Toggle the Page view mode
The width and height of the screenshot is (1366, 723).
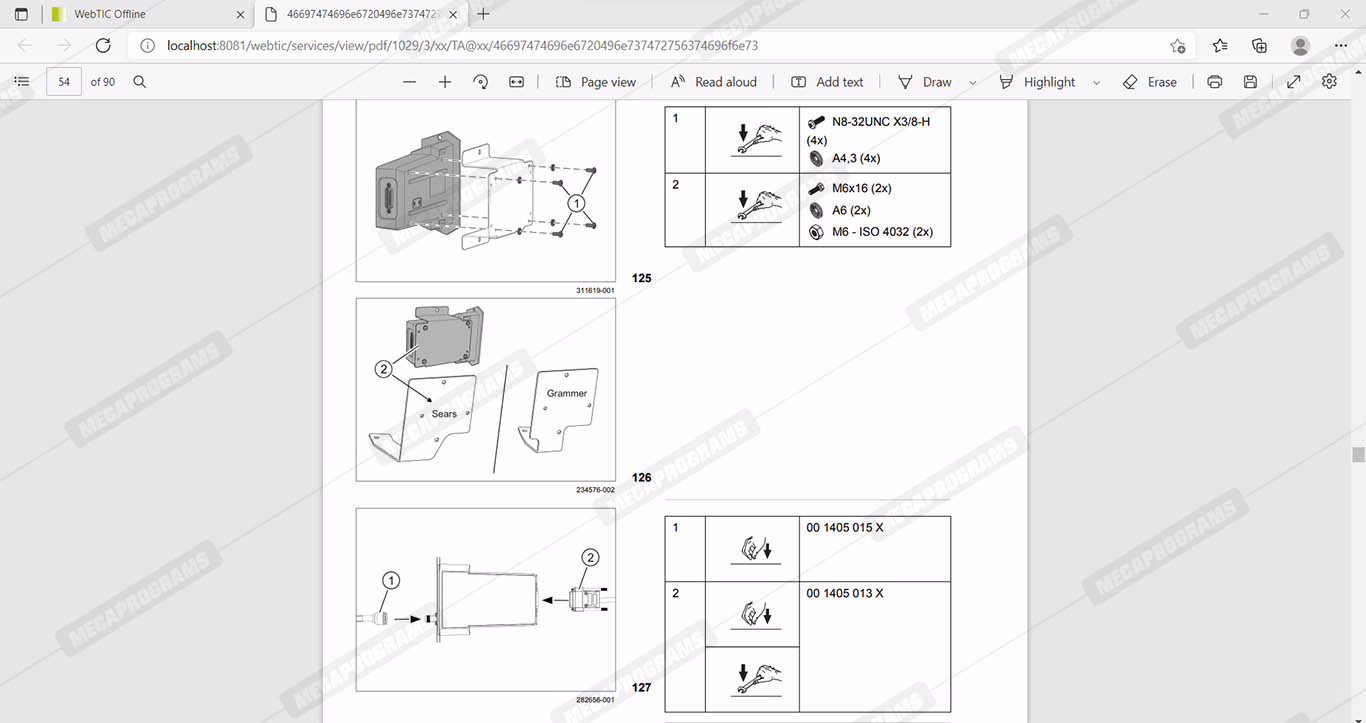point(596,82)
